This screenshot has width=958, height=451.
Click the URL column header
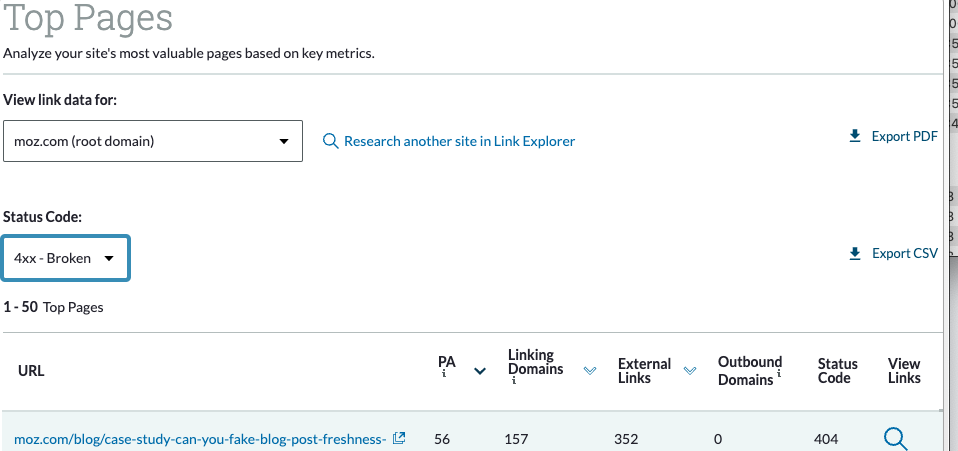pos(31,371)
